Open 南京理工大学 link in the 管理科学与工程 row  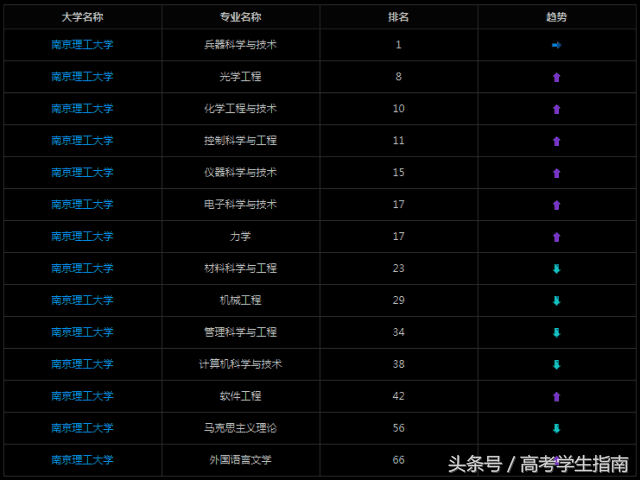[x=82, y=332]
